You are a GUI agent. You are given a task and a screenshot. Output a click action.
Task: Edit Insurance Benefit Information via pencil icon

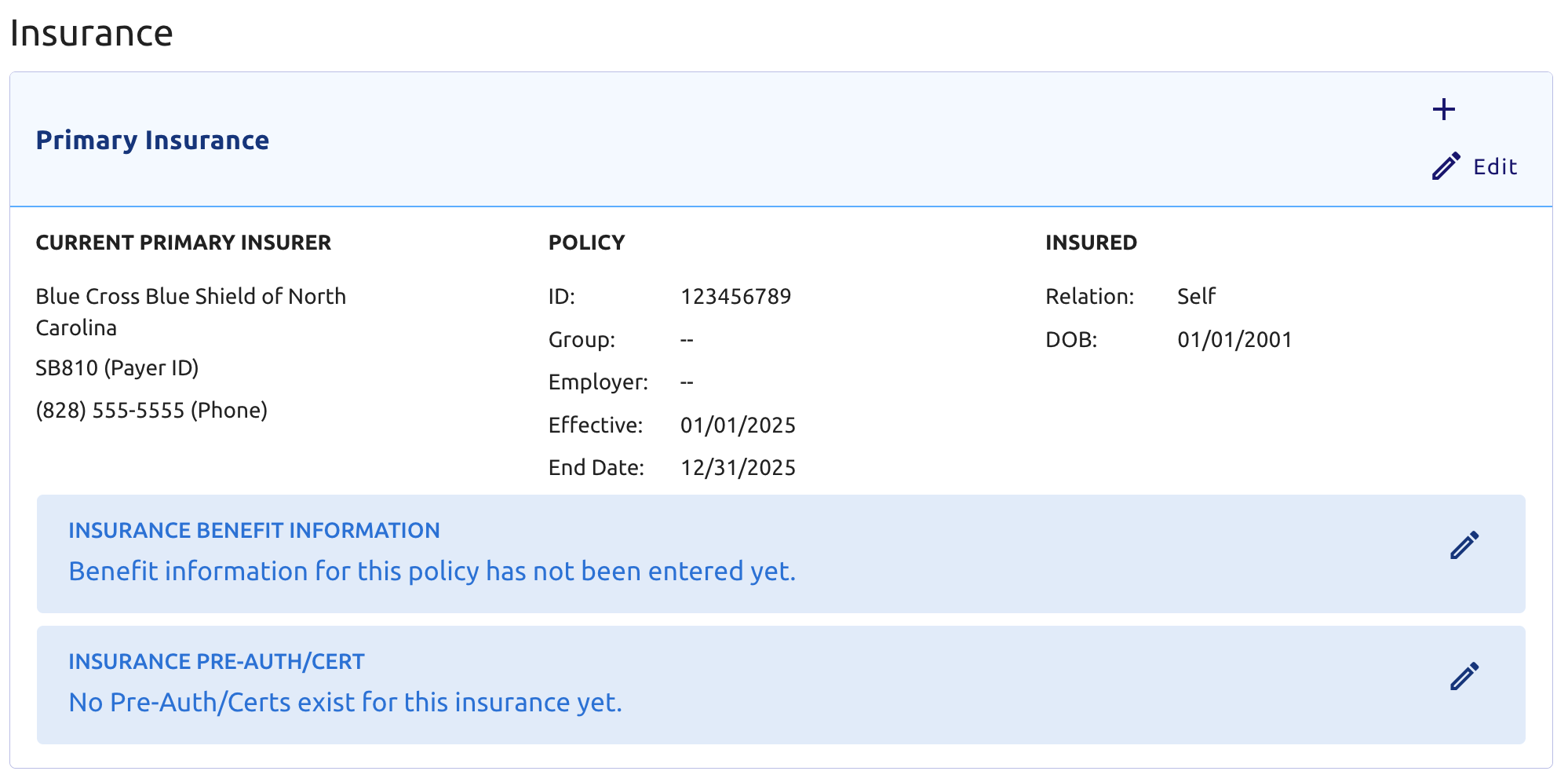[x=1464, y=545]
